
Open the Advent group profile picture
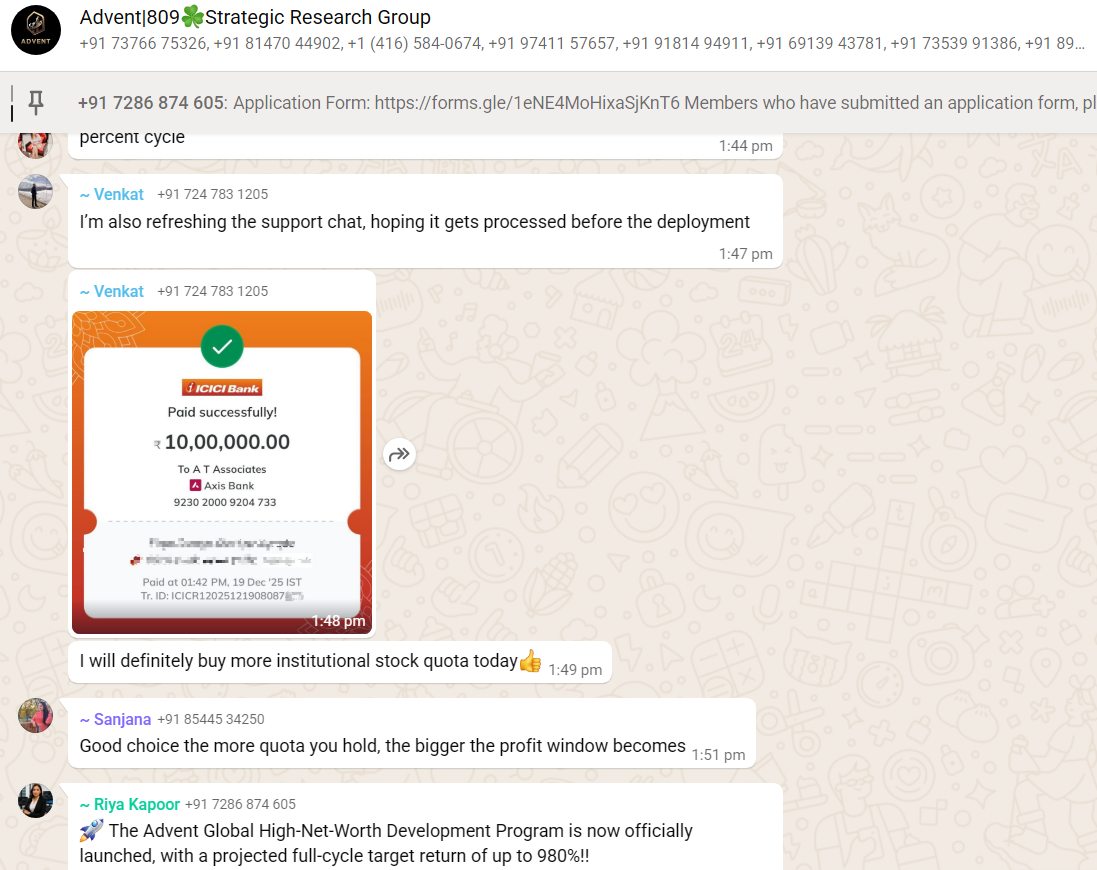click(36, 30)
